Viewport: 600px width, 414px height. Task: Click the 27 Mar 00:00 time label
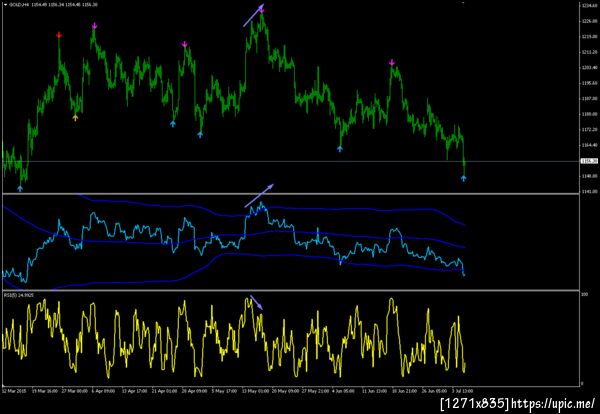pos(75,391)
